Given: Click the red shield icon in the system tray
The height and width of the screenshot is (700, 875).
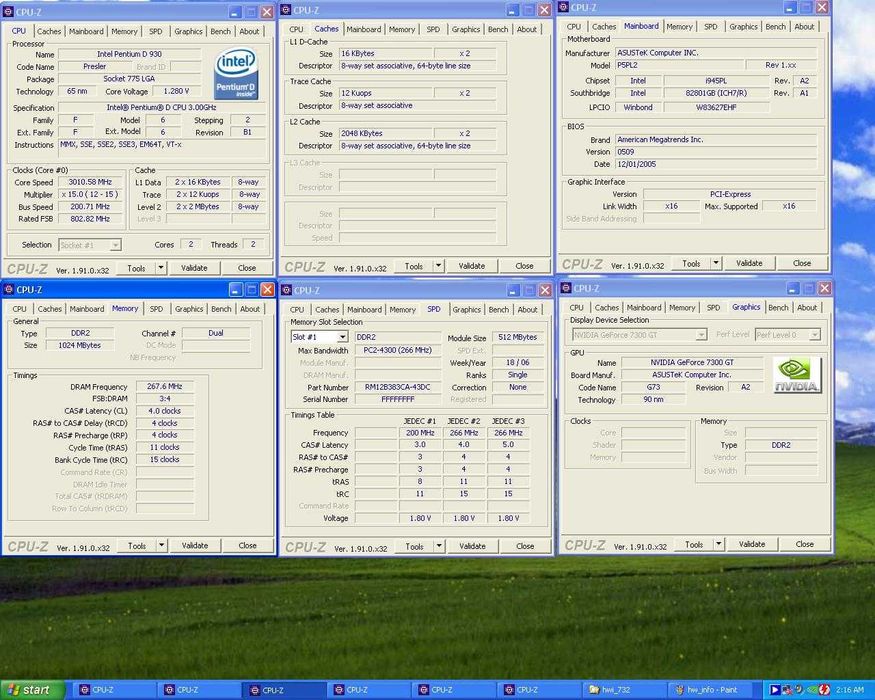Looking at the screenshot, I should click(x=824, y=690).
